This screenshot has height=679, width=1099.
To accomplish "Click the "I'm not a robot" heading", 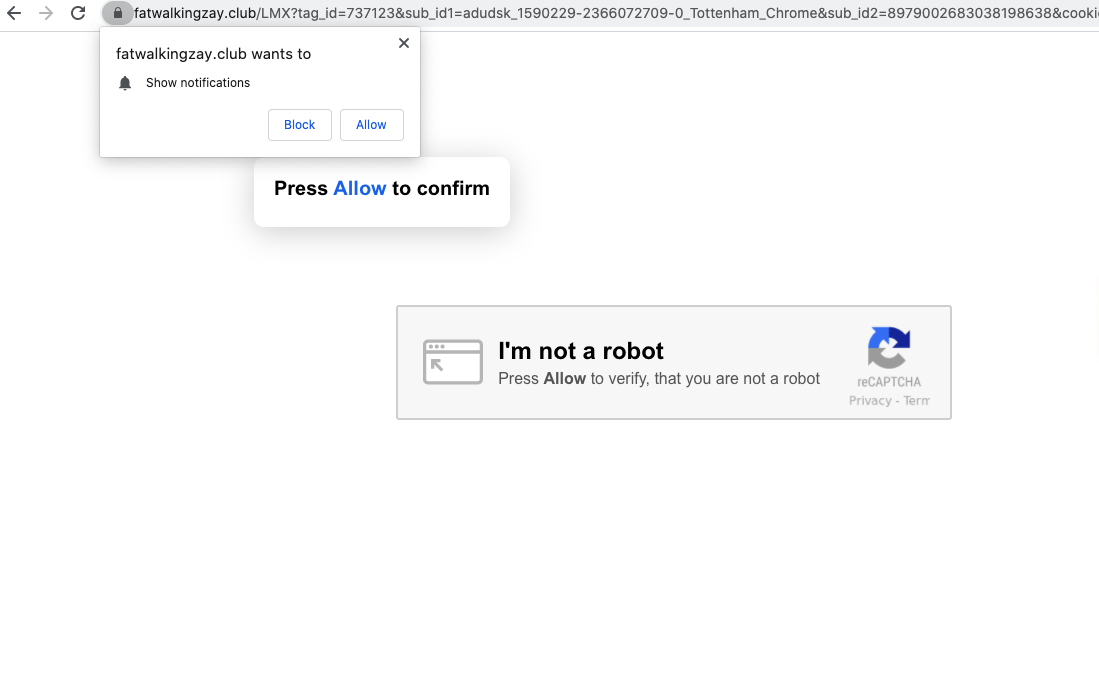I will 581,351.
